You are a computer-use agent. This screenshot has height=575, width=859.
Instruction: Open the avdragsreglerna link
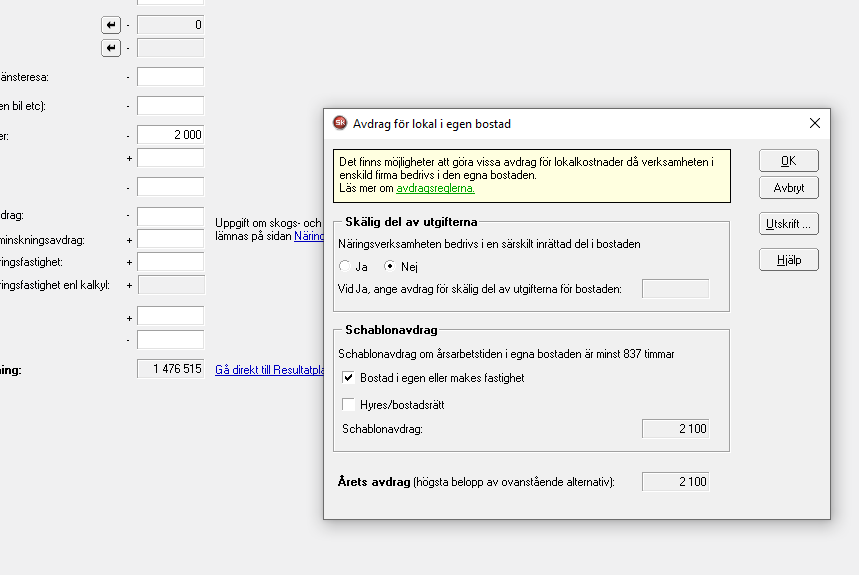[x=435, y=188]
